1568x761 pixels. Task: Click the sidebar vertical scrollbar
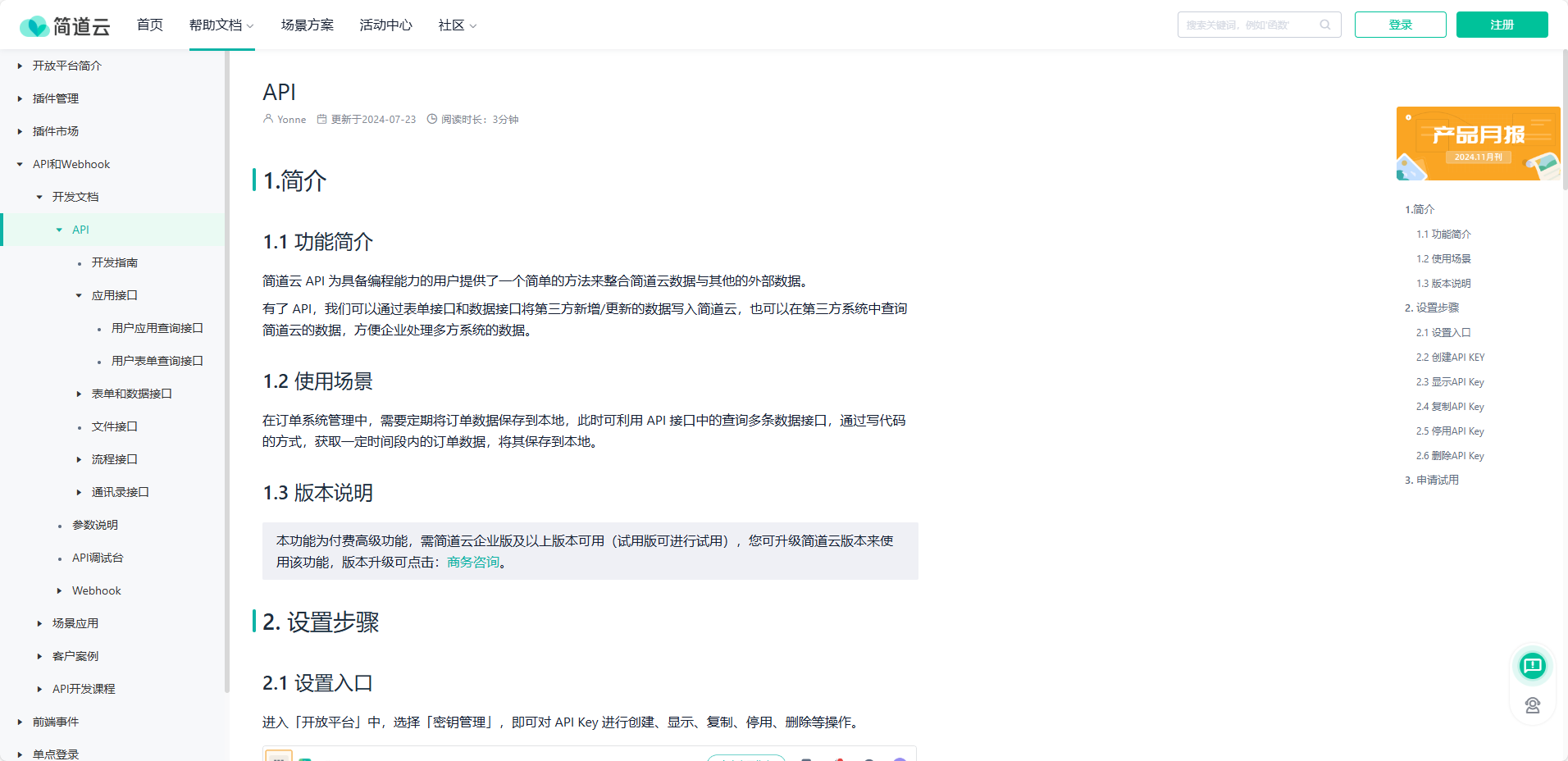pyautogui.click(x=226, y=369)
